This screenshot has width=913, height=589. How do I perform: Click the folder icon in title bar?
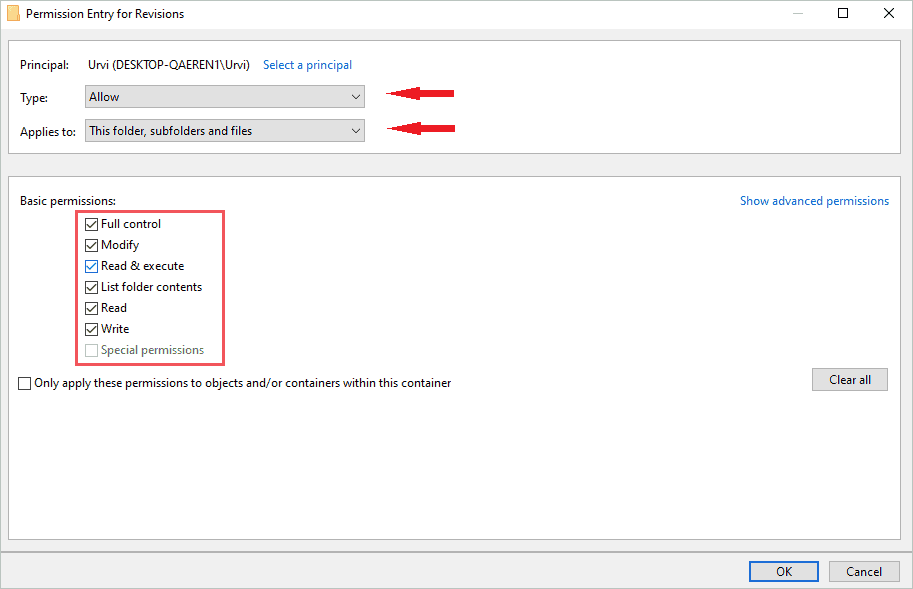point(14,14)
